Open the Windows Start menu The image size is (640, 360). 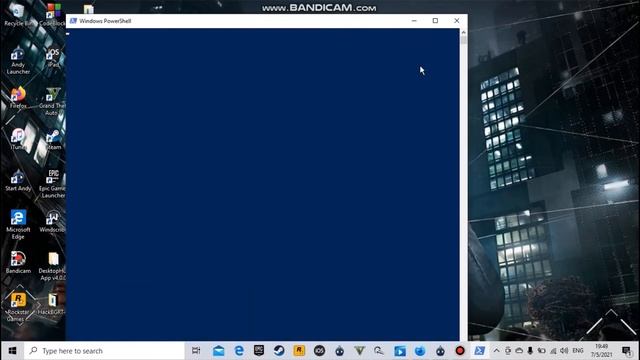(x=12, y=351)
